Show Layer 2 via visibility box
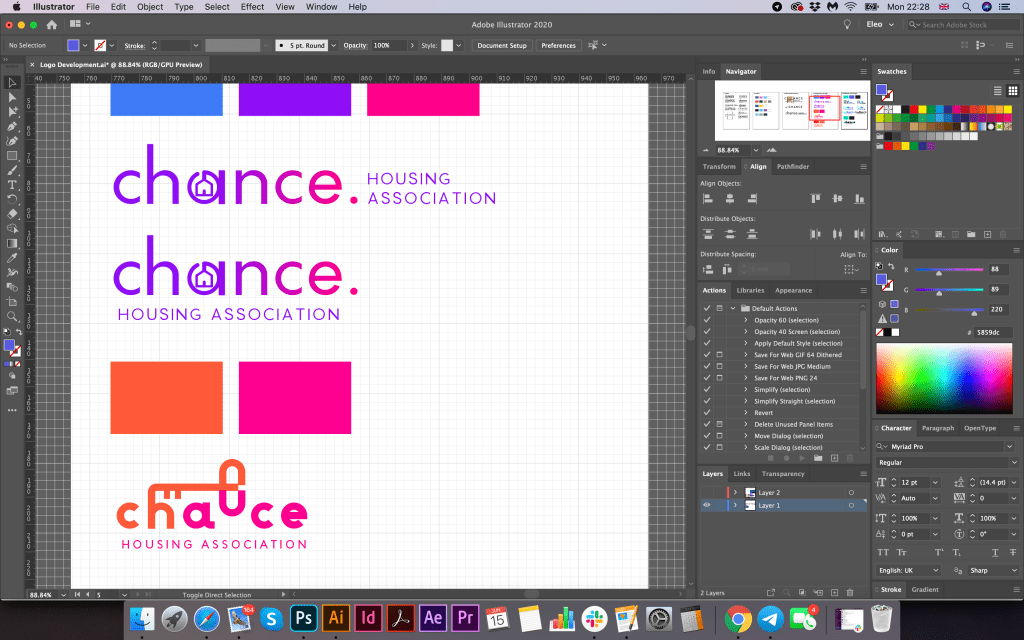 click(707, 493)
